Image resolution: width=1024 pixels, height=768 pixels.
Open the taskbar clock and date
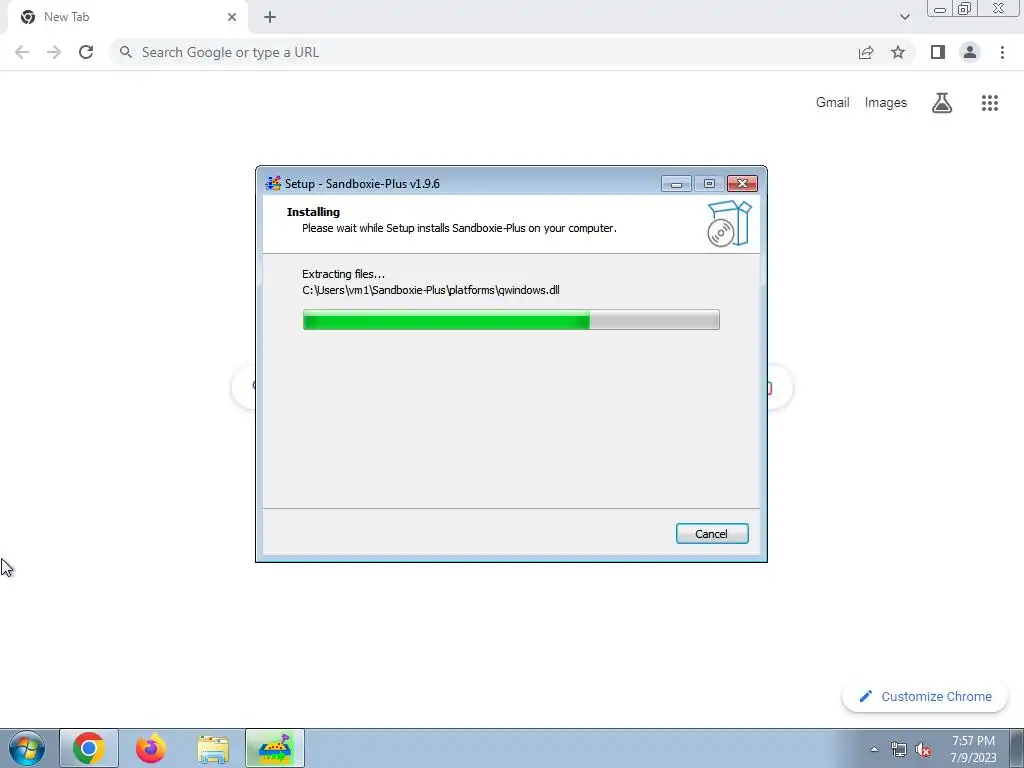(x=974, y=749)
